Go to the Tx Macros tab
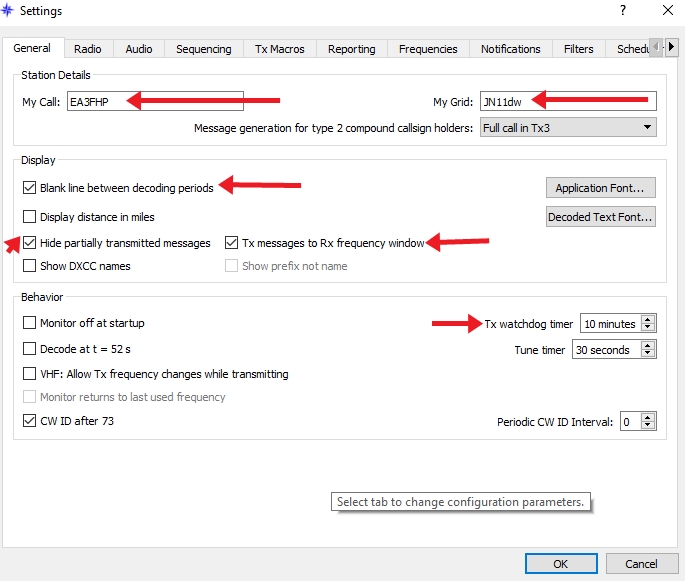685x581 pixels. coord(280,49)
